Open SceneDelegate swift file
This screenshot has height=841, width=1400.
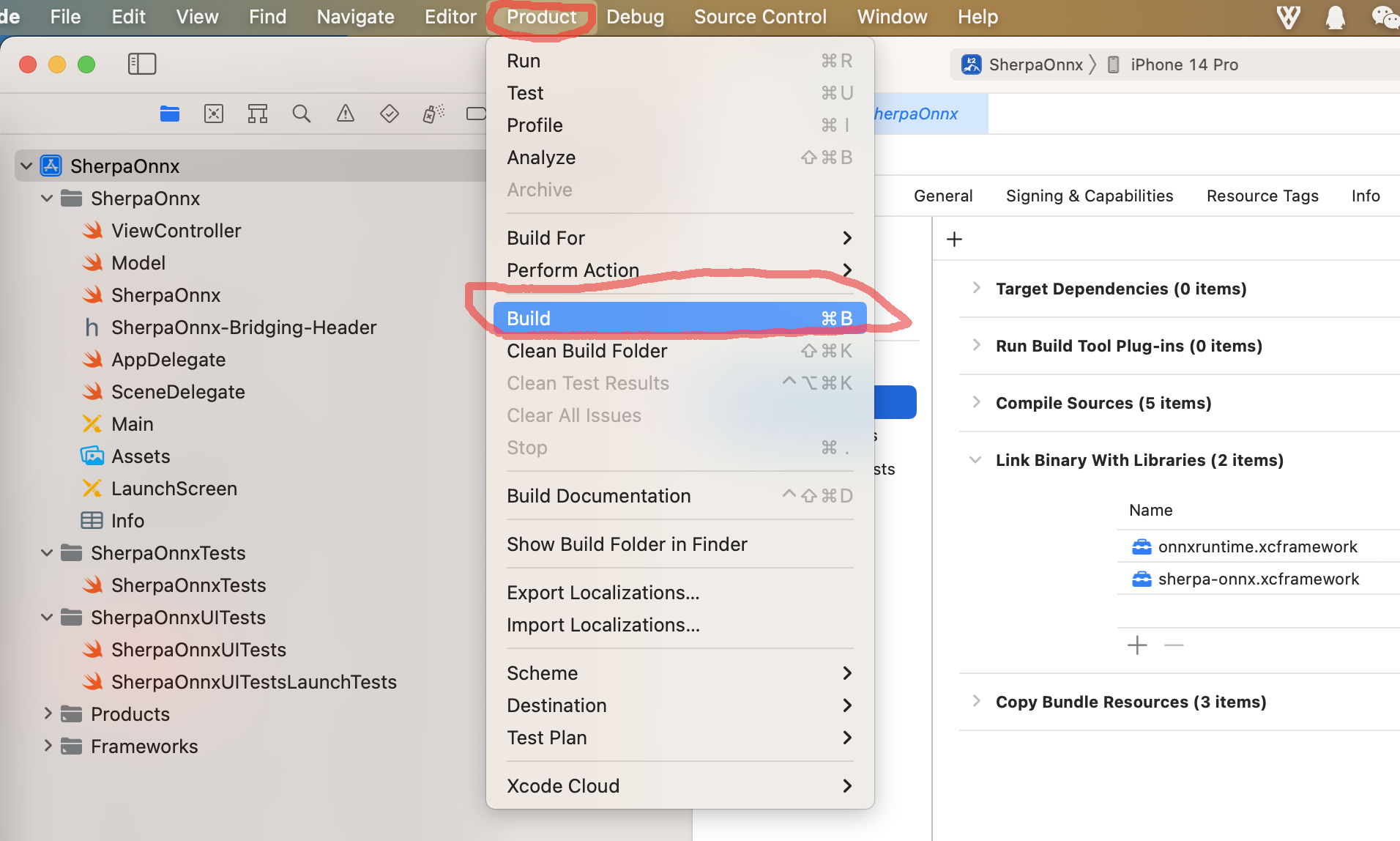178,392
